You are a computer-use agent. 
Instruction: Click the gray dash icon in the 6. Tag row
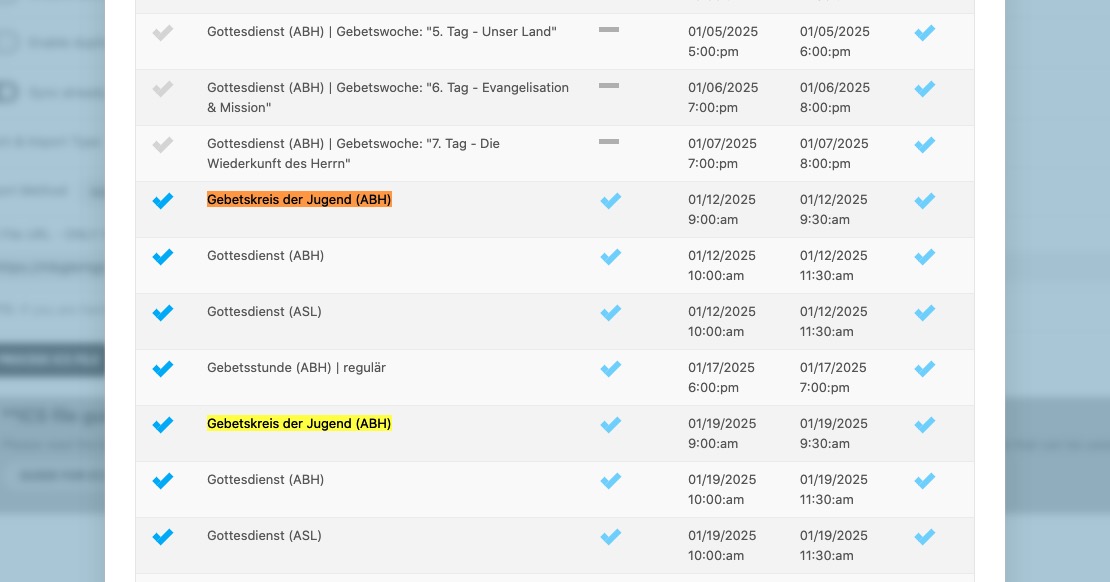click(609, 86)
